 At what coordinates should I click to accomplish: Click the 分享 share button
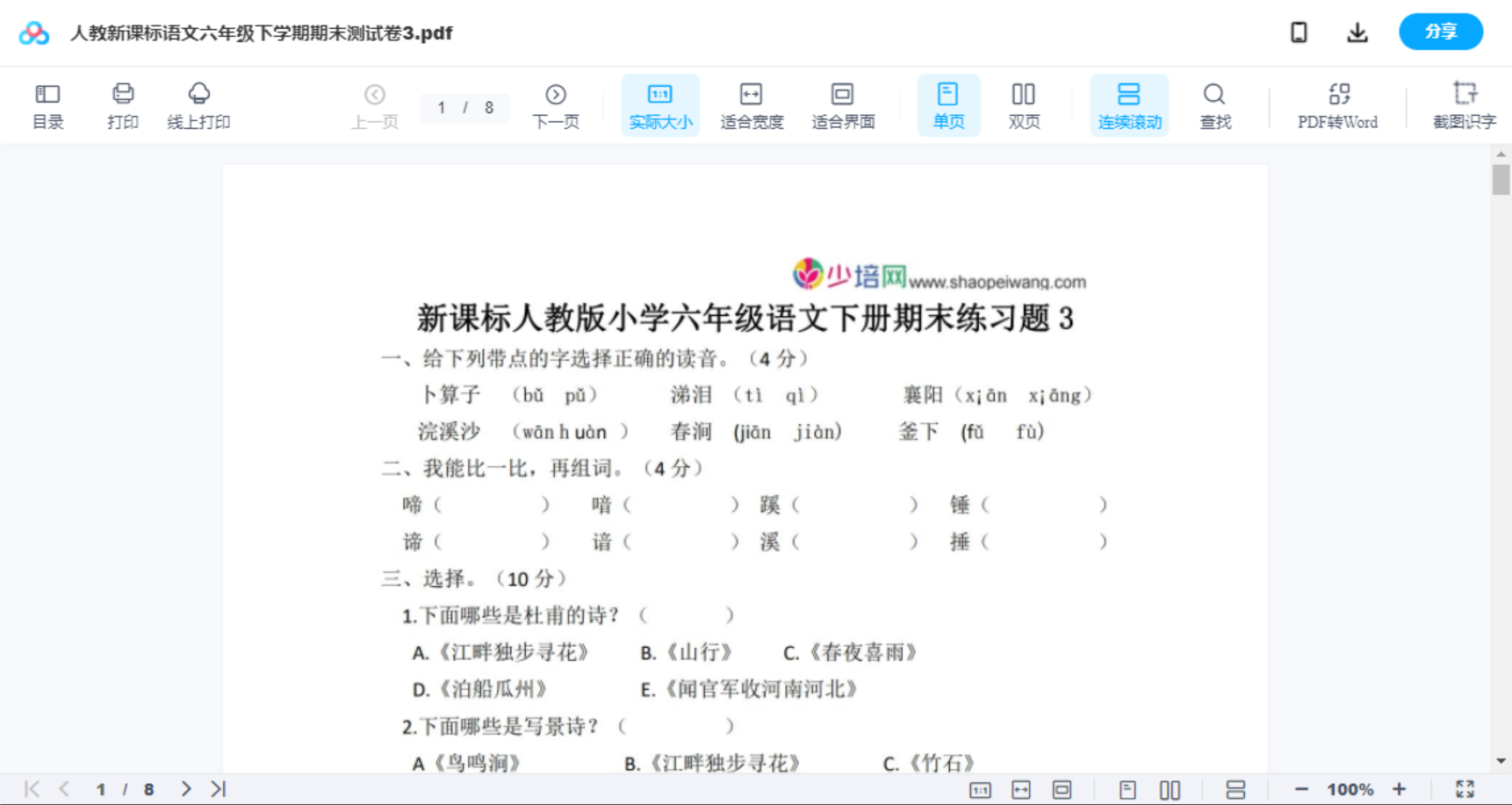[x=1440, y=32]
